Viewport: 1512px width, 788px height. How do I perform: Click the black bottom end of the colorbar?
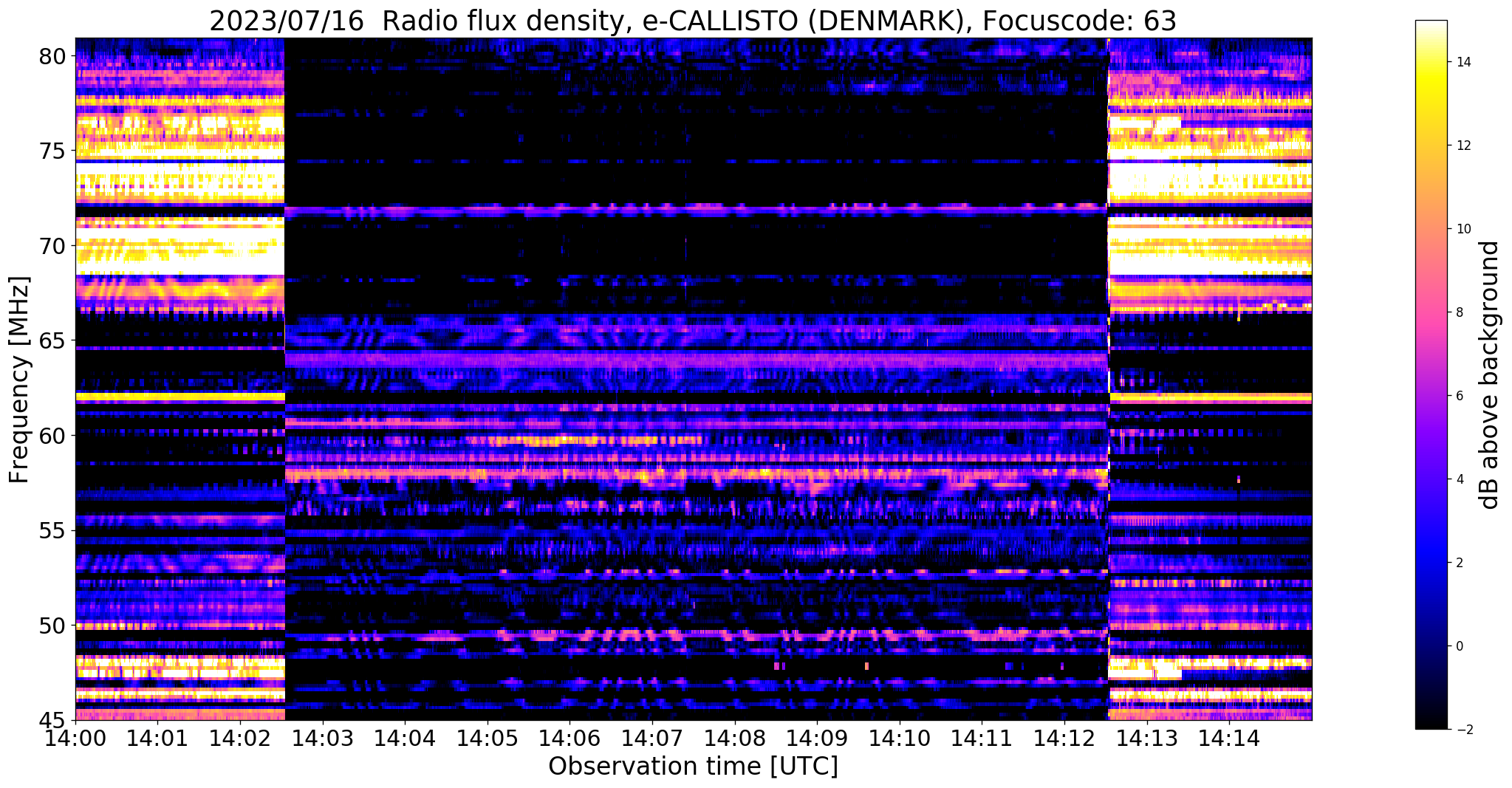pyautogui.click(x=1431, y=724)
